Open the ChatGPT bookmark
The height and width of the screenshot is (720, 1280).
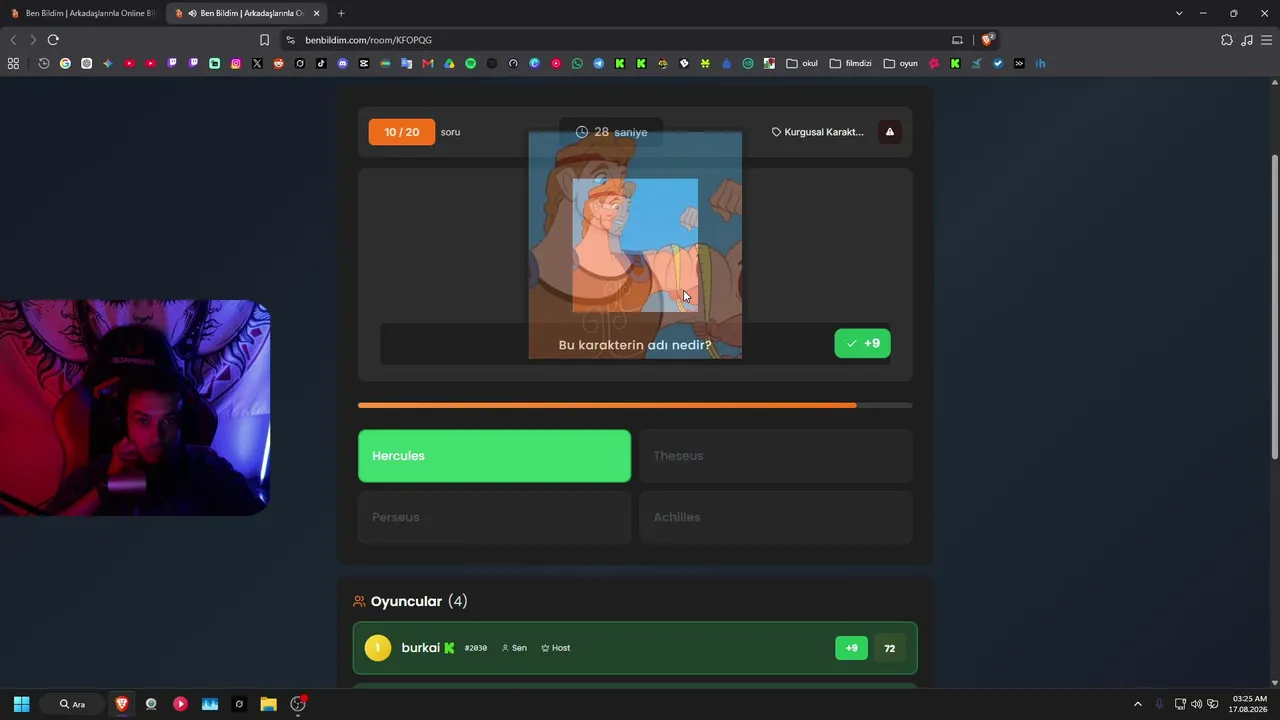pyautogui.click(x=87, y=63)
